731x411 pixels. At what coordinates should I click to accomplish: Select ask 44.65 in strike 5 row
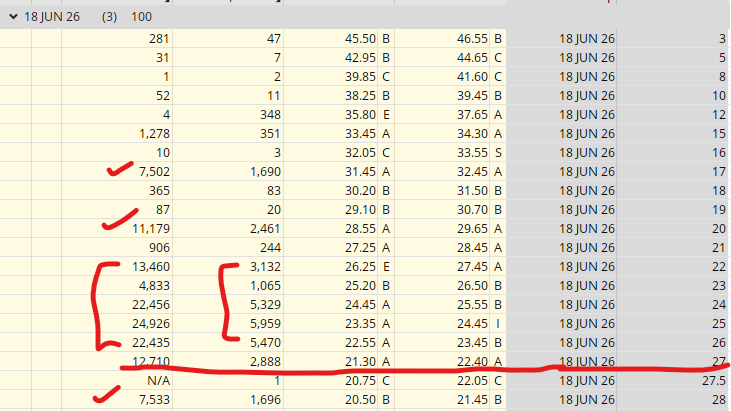472,58
